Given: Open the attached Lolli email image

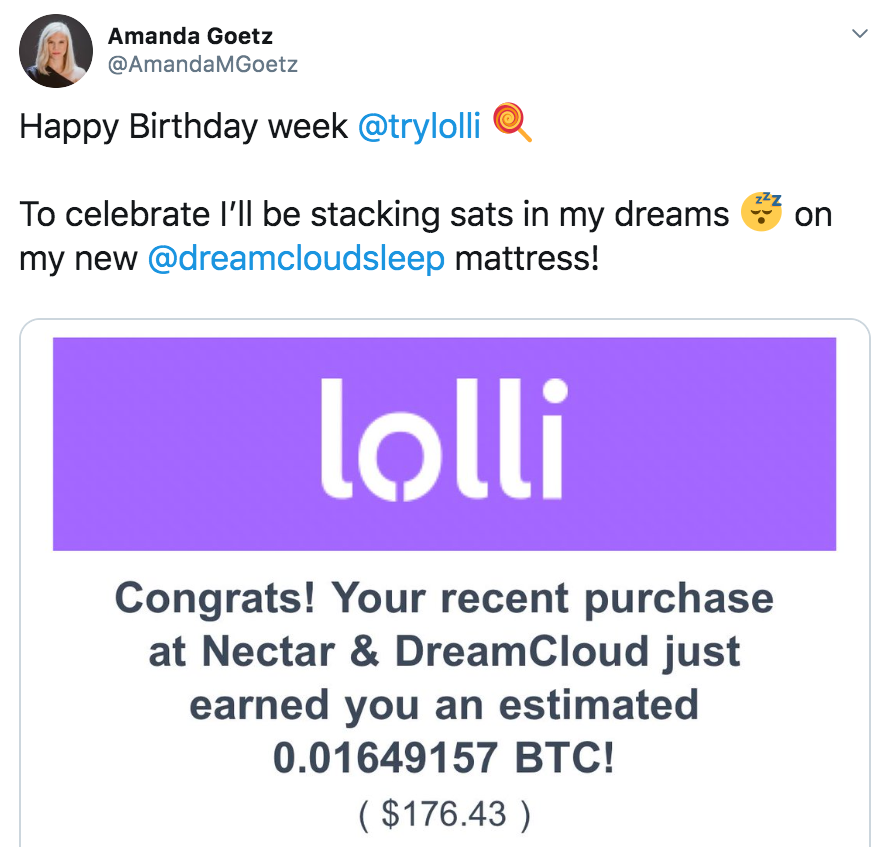Looking at the screenshot, I should pyautogui.click(x=445, y=582).
